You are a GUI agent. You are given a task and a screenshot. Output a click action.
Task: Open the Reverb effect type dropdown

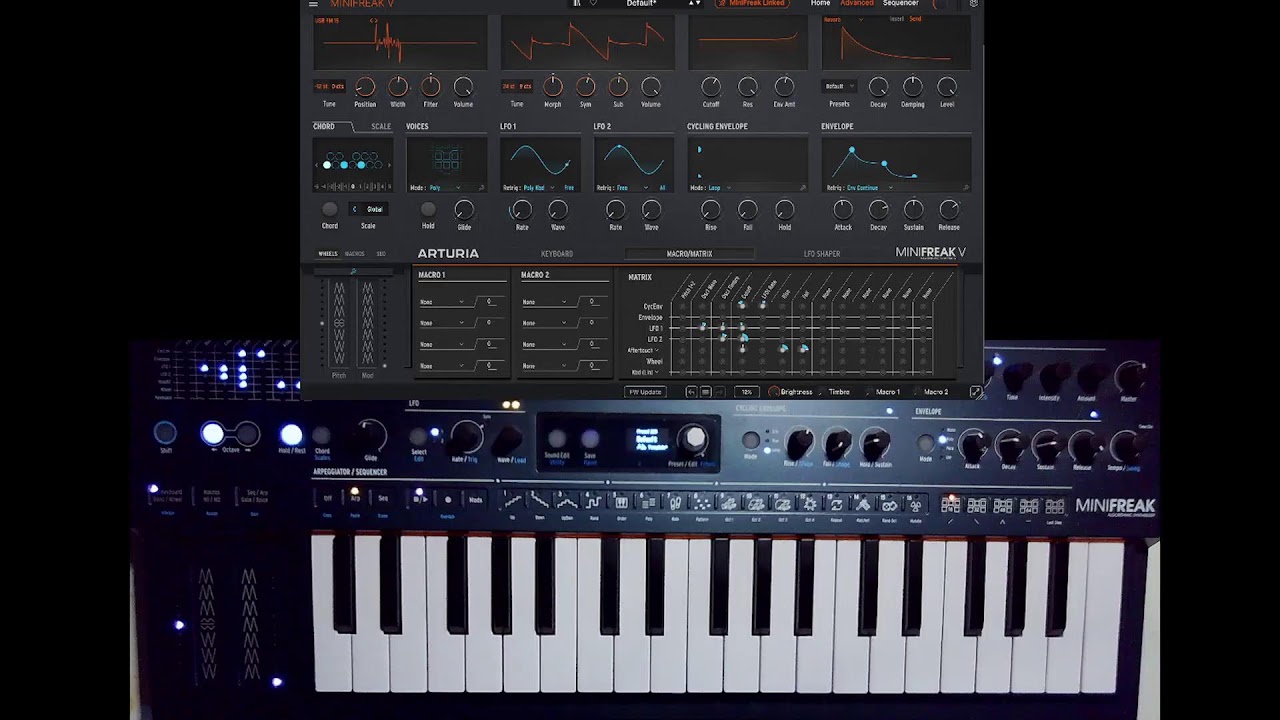tap(845, 19)
